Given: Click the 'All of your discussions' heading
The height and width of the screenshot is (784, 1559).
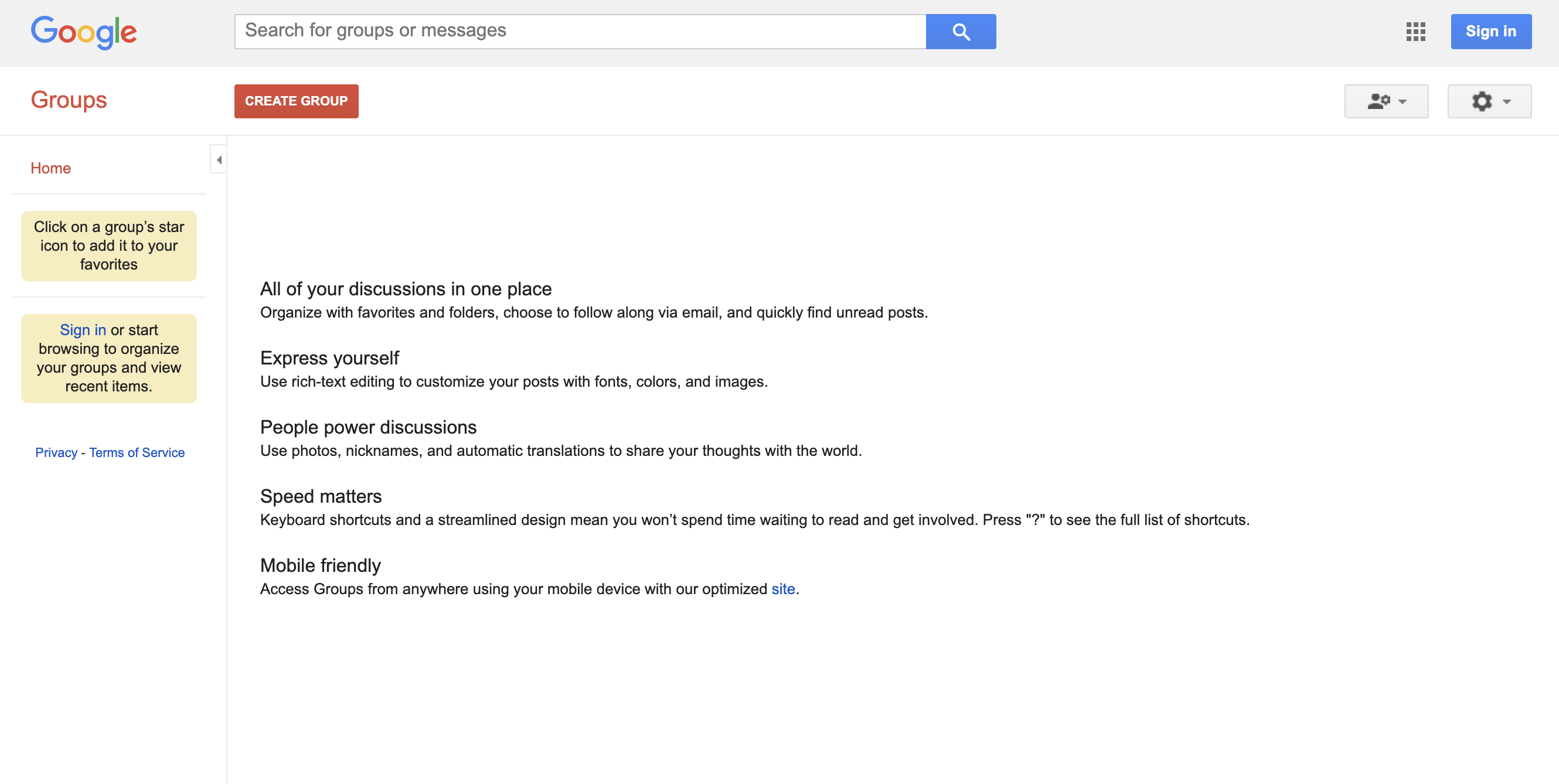Looking at the screenshot, I should [406, 289].
